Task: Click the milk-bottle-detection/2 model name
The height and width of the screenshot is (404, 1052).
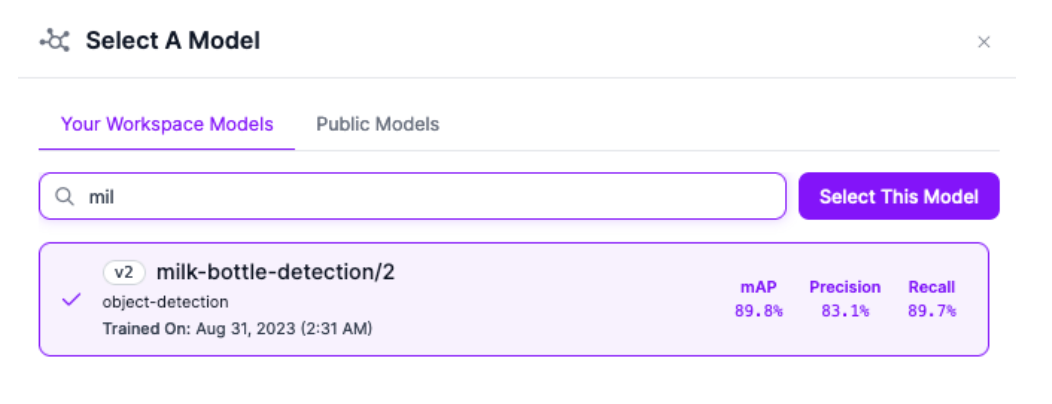Action: click(x=275, y=272)
